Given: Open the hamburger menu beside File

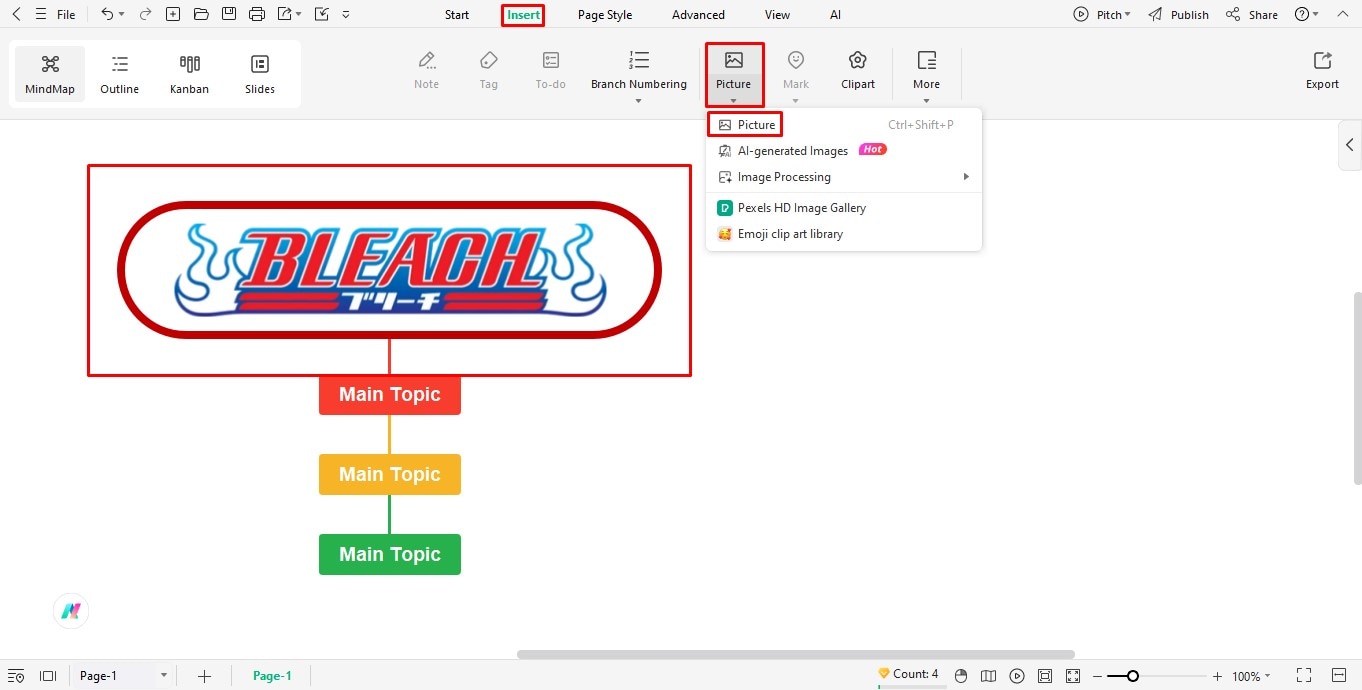Looking at the screenshot, I should 40,15.
